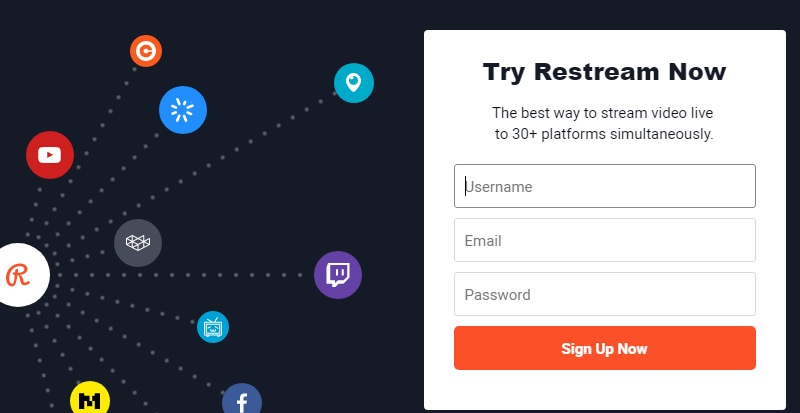Click the '30+ platforms simultaneously' line

604,135
